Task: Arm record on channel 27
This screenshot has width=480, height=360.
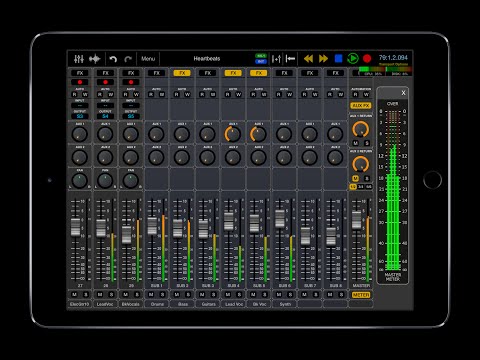Action: [80, 82]
